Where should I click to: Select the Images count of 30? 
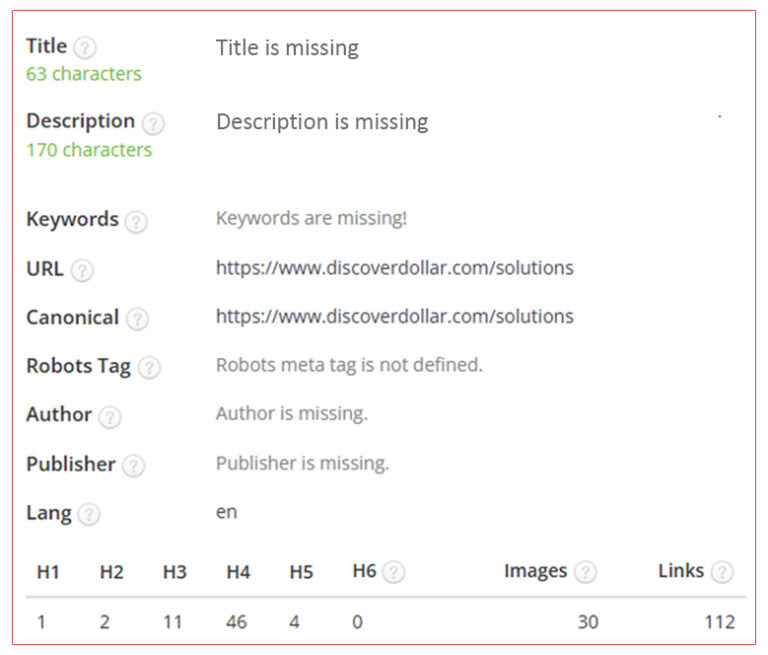(x=588, y=622)
